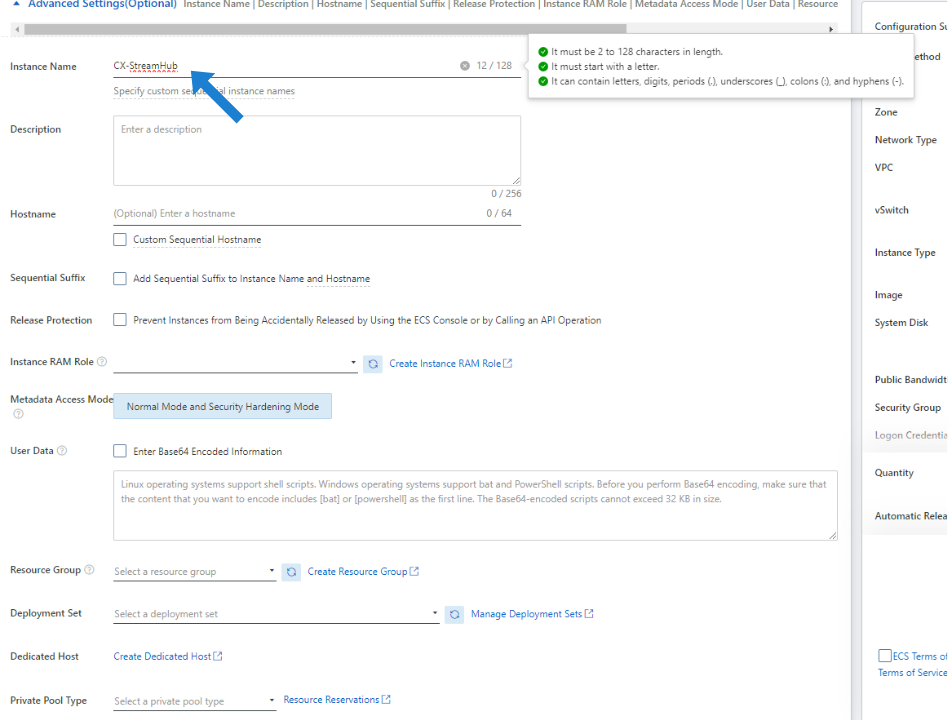The width and height of the screenshot is (948, 720).
Task: Collapse the Advanced Settings(Optional) section
Action: (x=16, y=4)
